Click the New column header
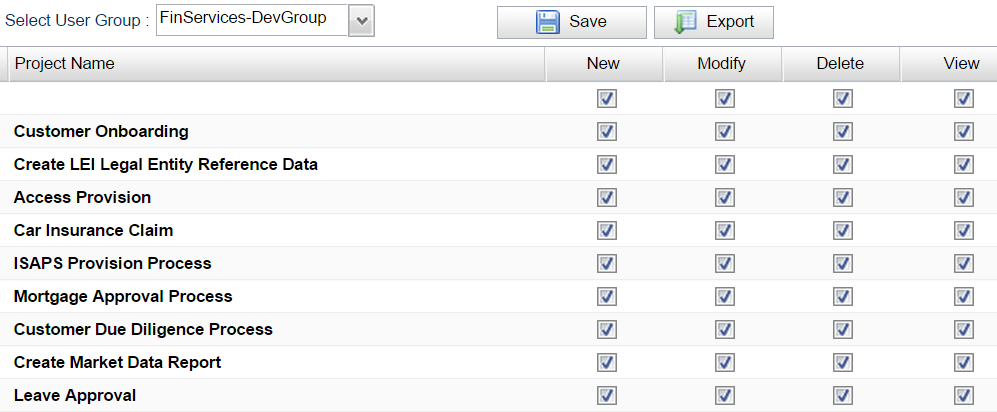Viewport: 997px width, 412px height. (x=603, y=64)
